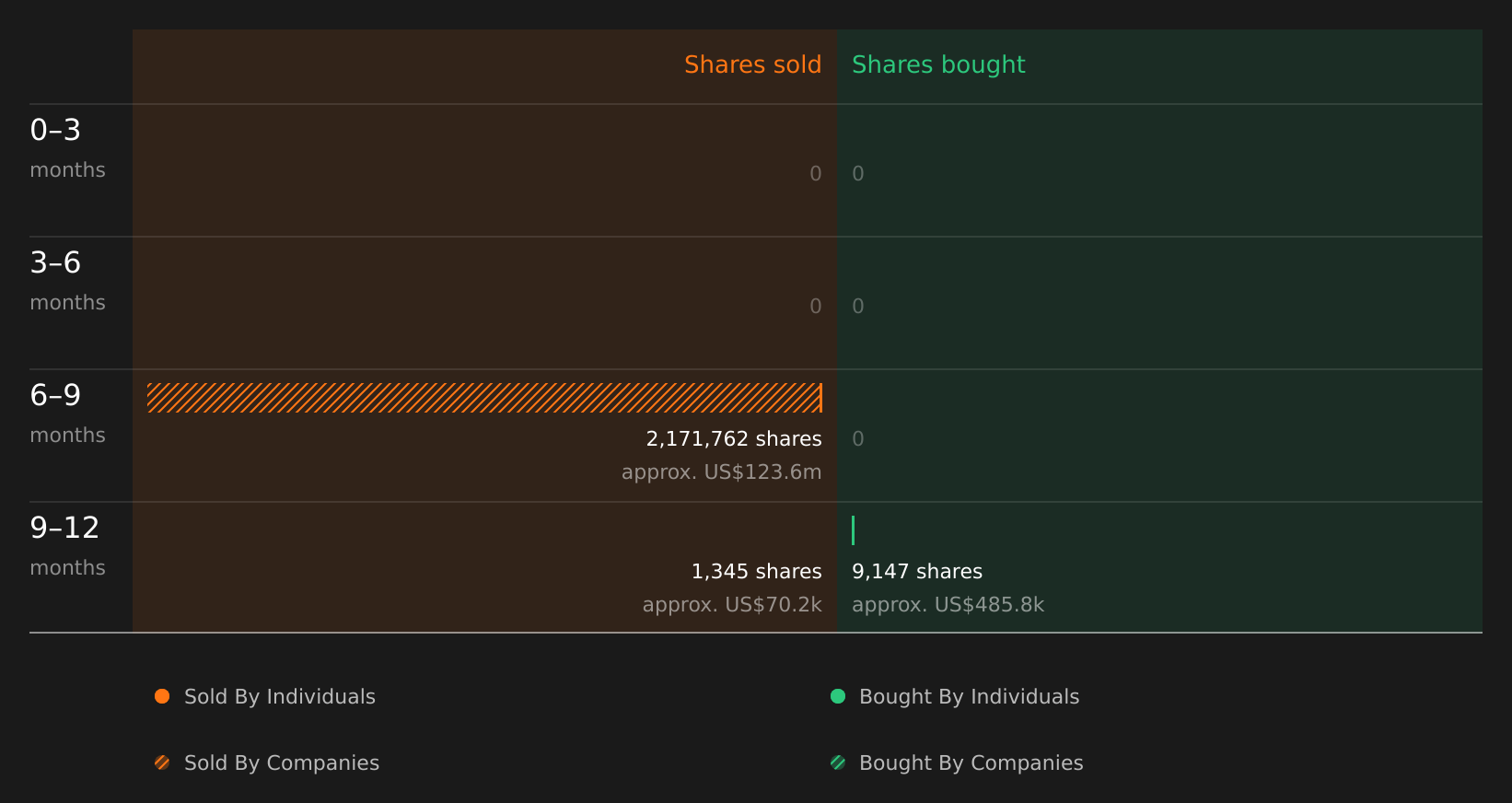Click the approx. US$70.2k text

click(732, 605)
